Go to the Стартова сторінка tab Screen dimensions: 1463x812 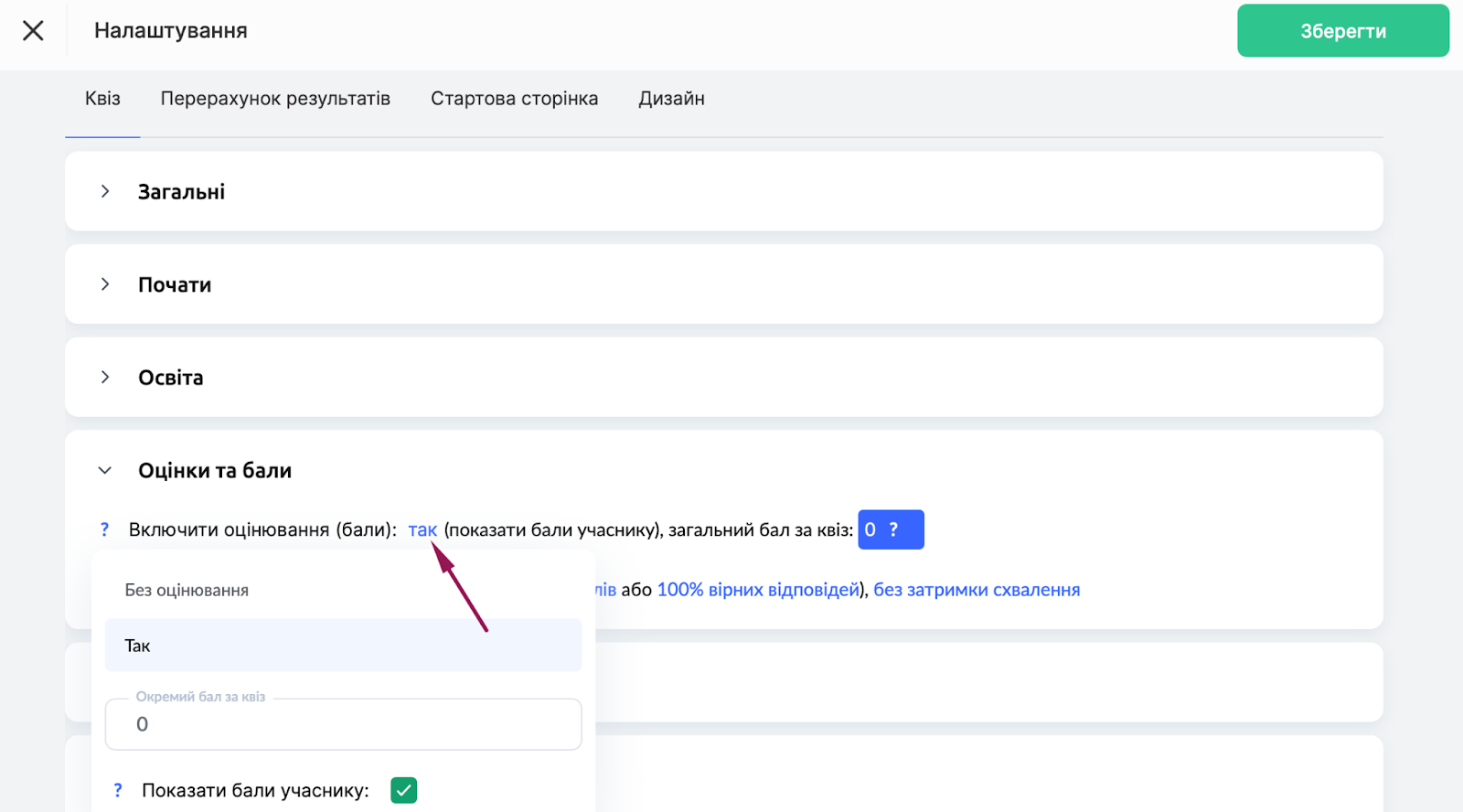[x=514, y=99]
